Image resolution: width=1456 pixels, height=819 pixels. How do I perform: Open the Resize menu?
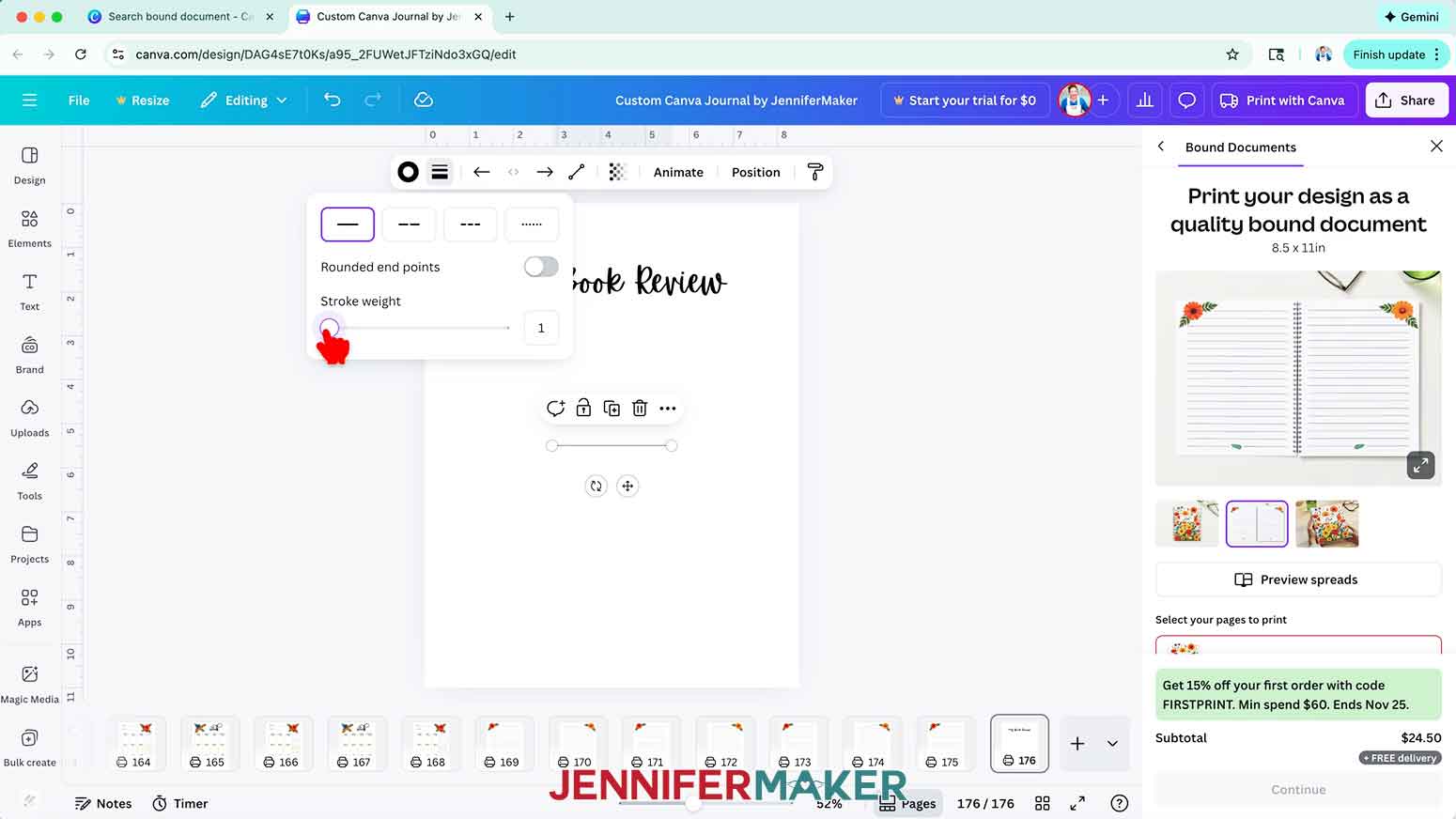[142, 100]
